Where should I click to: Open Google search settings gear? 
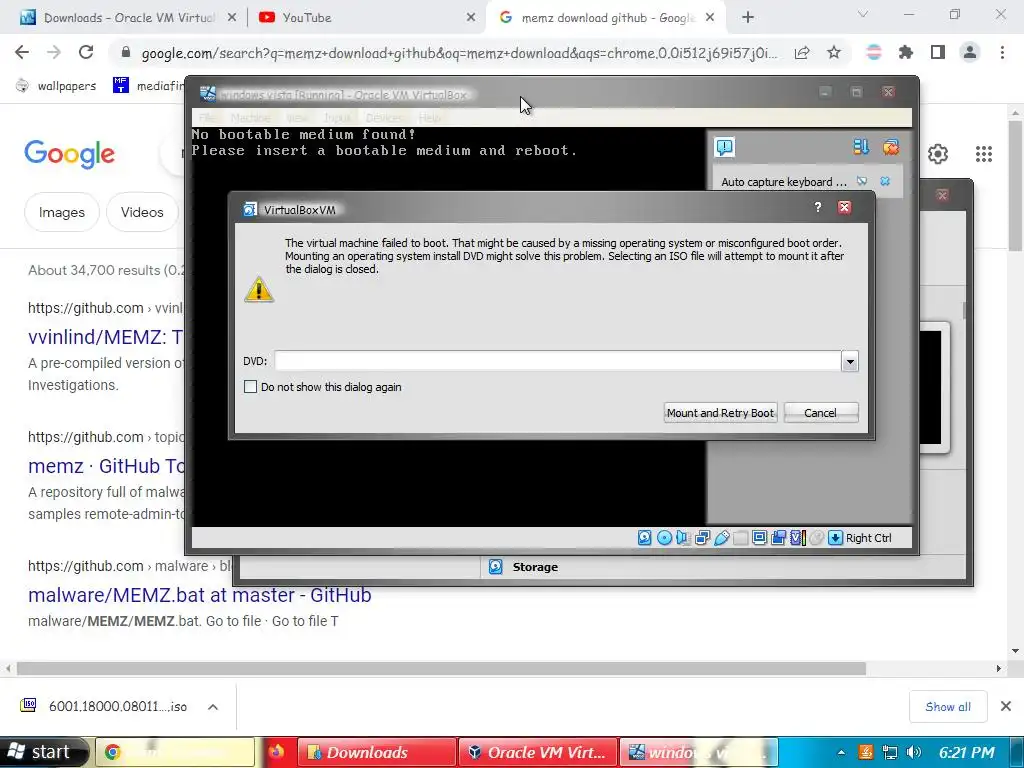click(938, 153)
